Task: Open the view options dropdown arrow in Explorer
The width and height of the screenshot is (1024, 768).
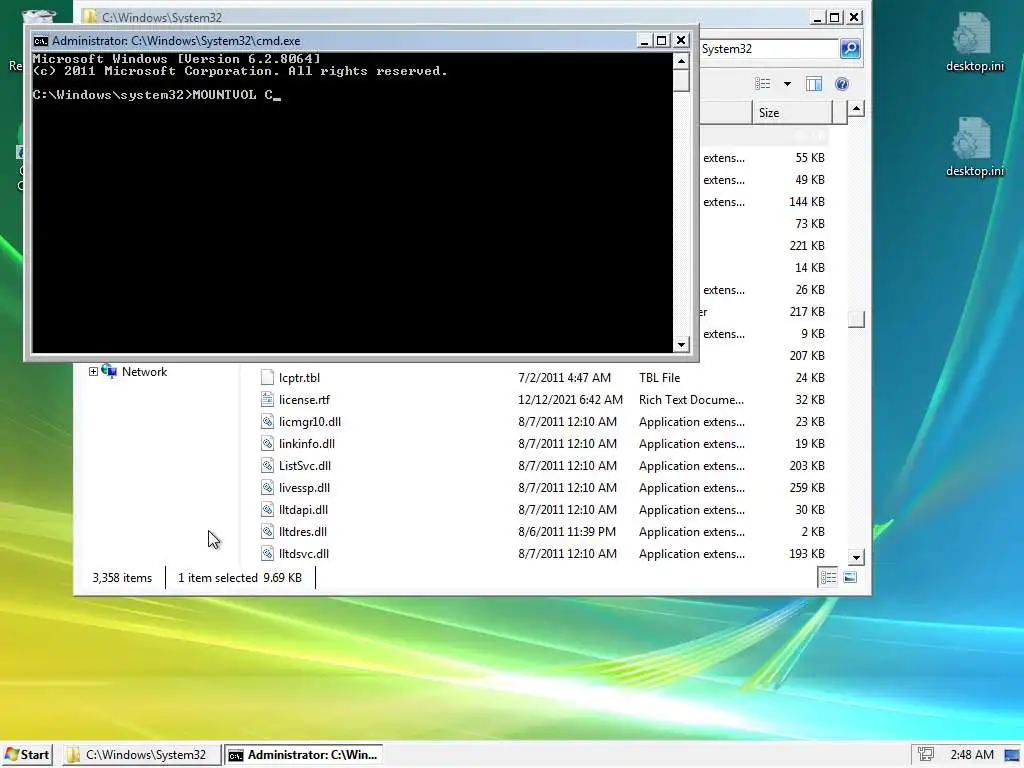Action: coord(787,84)
